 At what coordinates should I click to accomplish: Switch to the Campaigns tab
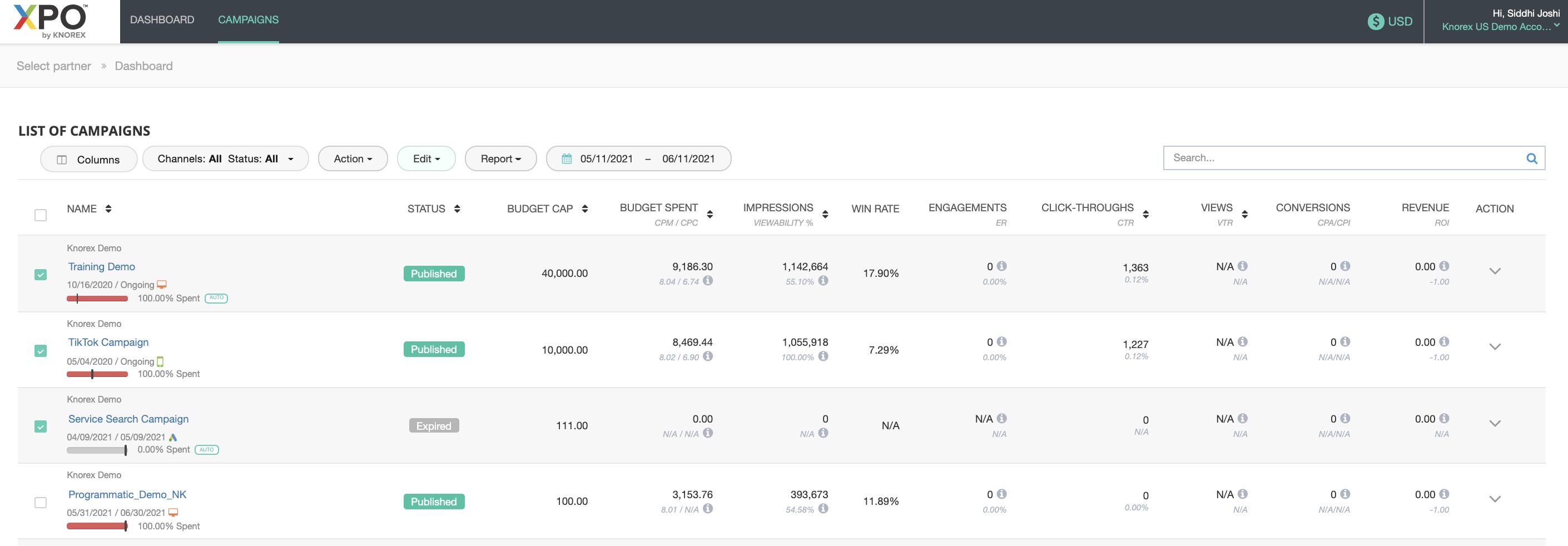tap(249, 20)
